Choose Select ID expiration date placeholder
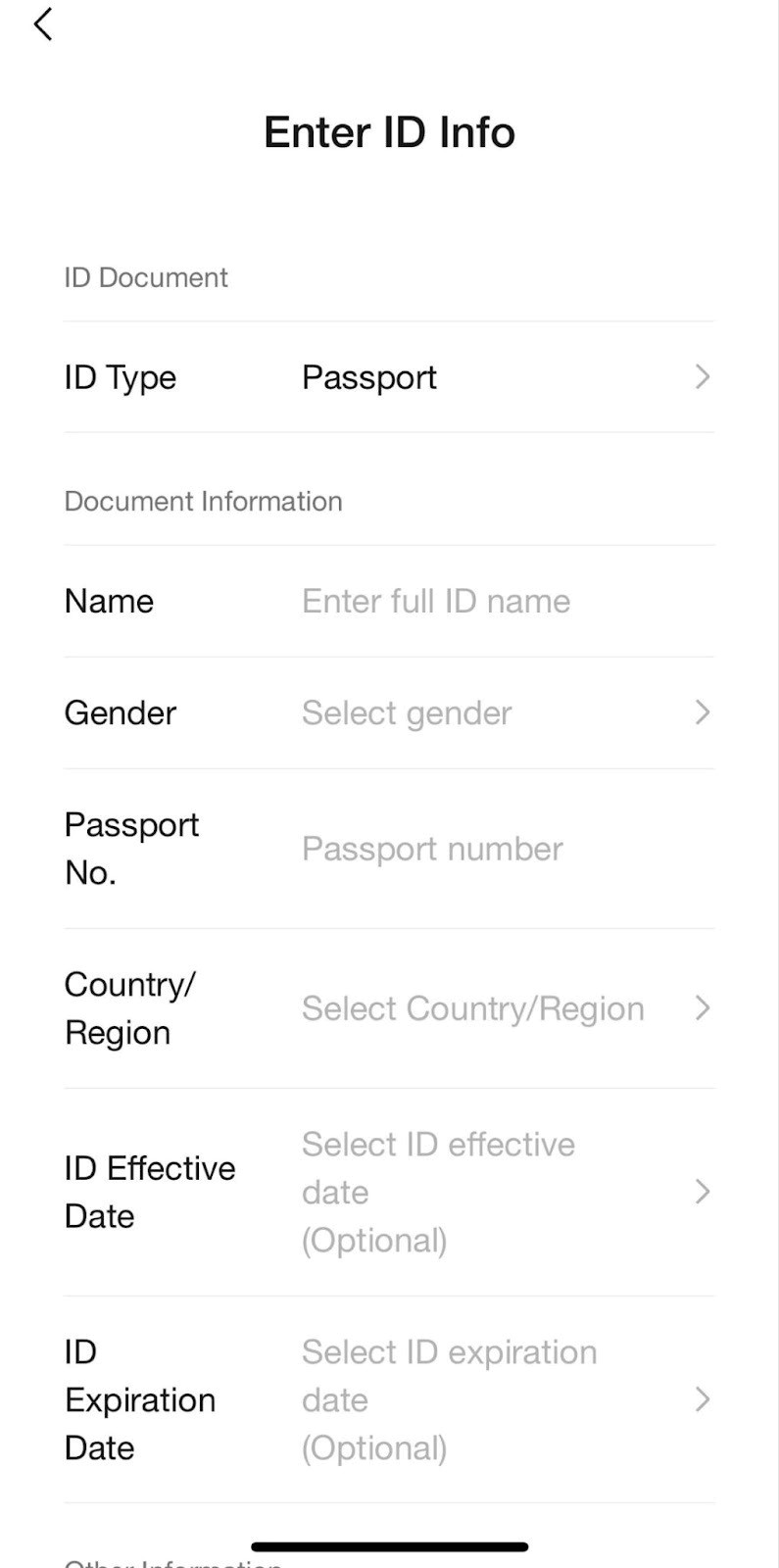 (449, 1399)
